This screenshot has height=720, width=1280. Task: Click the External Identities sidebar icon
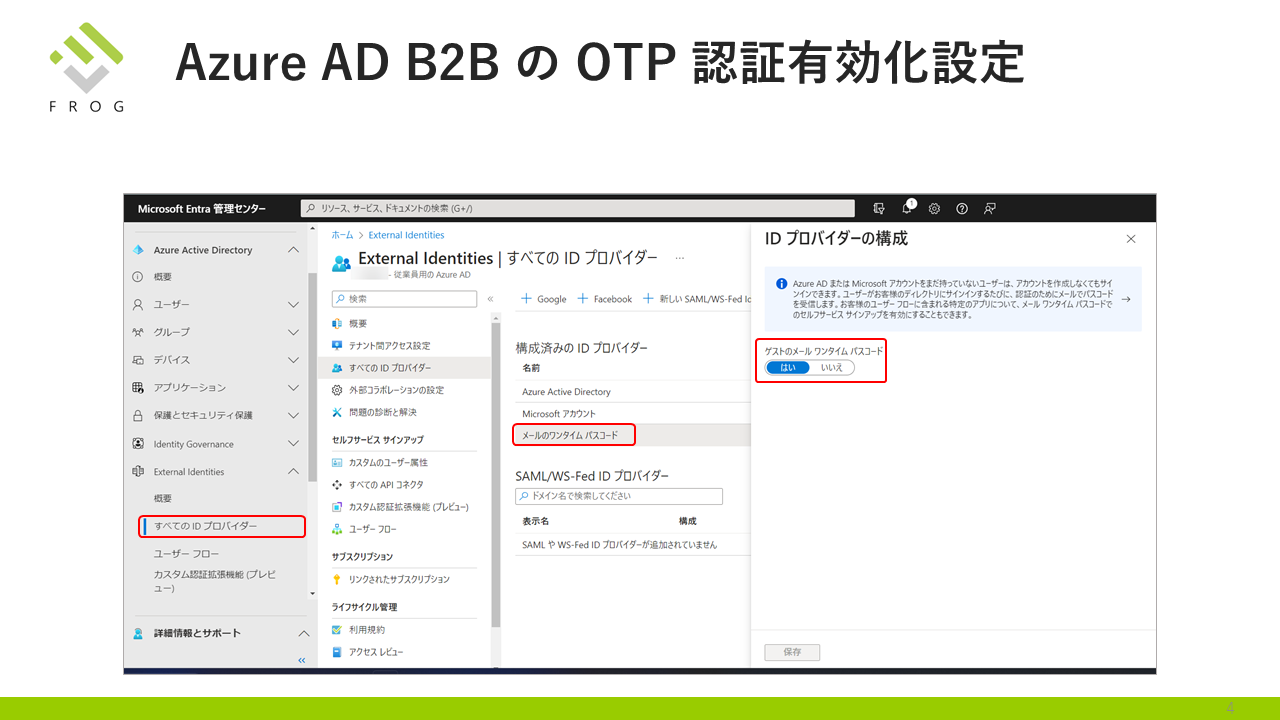pyautogui.click(x=138, y=471)
